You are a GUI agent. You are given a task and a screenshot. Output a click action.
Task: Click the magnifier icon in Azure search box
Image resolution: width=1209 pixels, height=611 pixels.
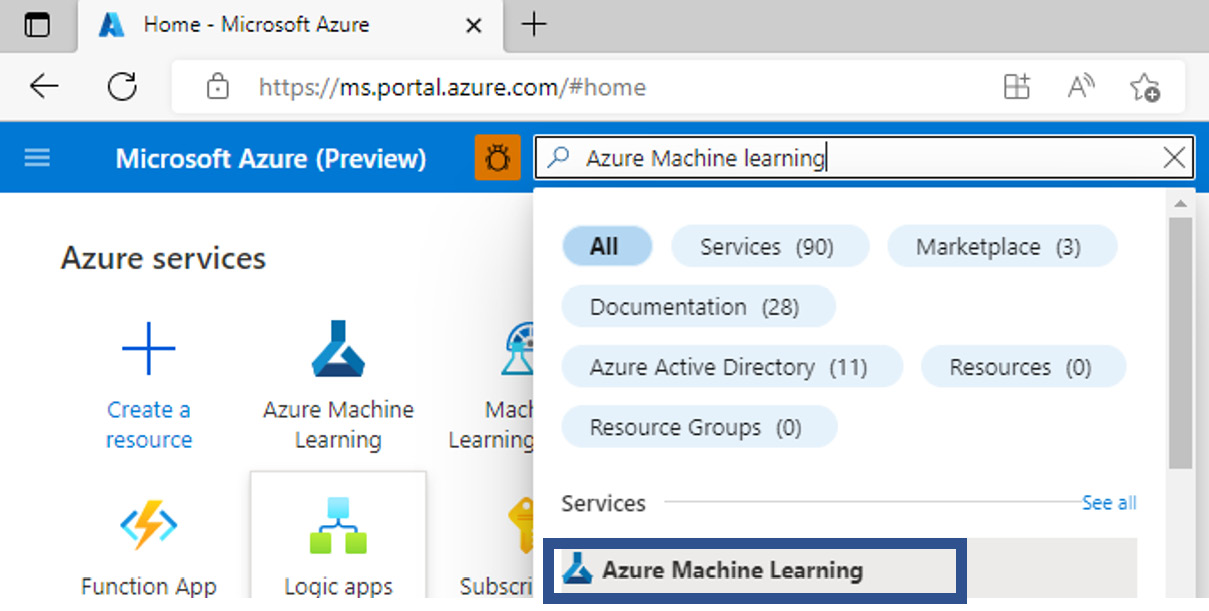560,158
